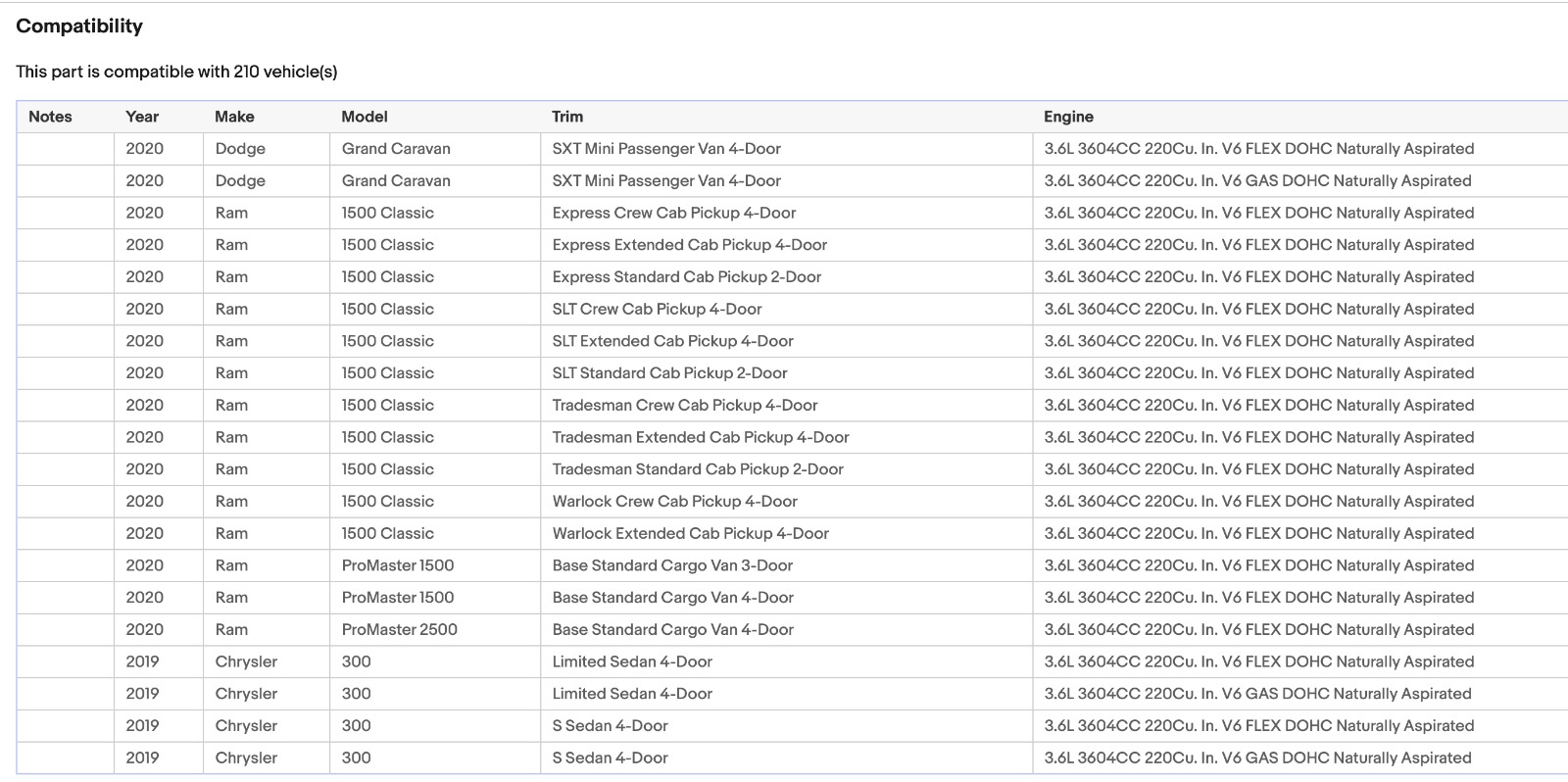Viewport: 1568px width, 782px height.
Task: Click year 2020 in ProMaster 2500 row
Action: [x=145, y=630]
